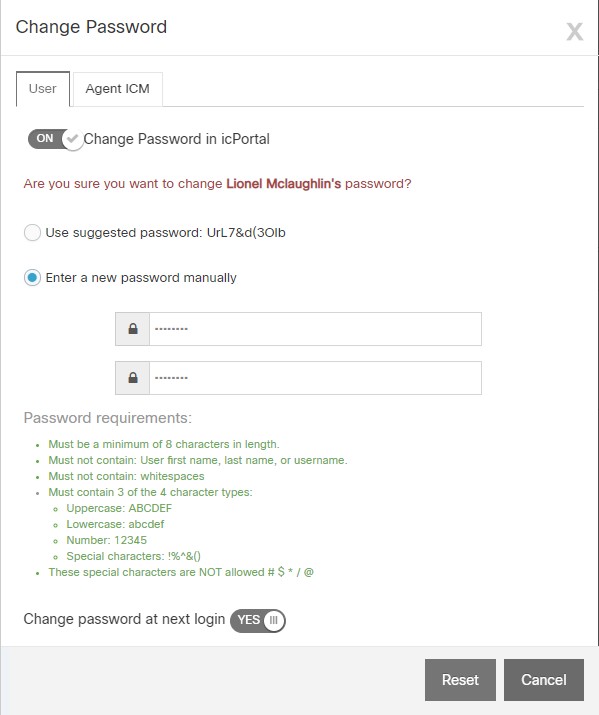This screenshot has height=715, width=599.
Task: Click the 'Change password at next login' label
Action: [x=124, y=619]
